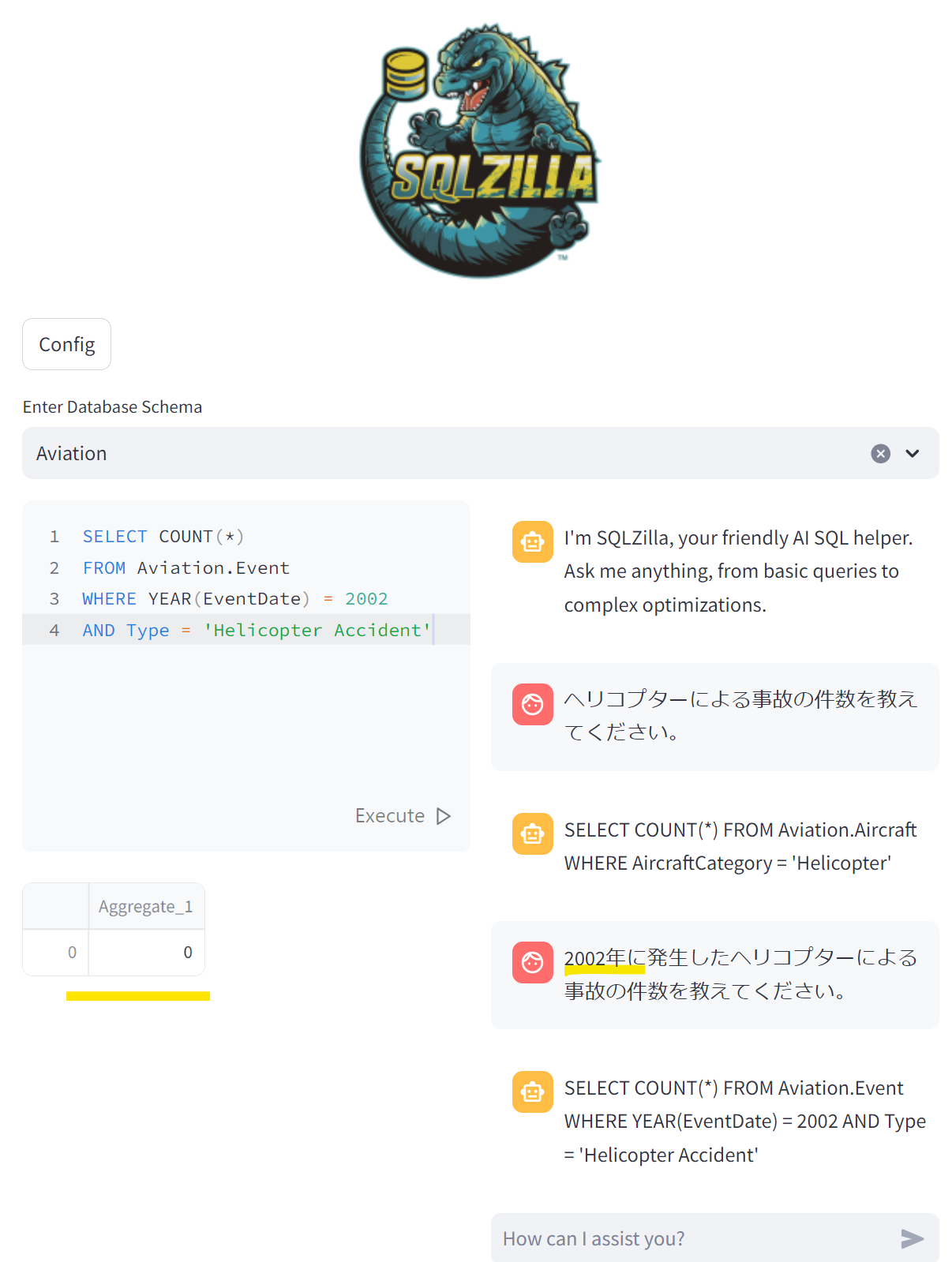Click line 3 'WHERE YEAR(EventDate) = 2002'

pyautogui.click(x=235, y=599)
